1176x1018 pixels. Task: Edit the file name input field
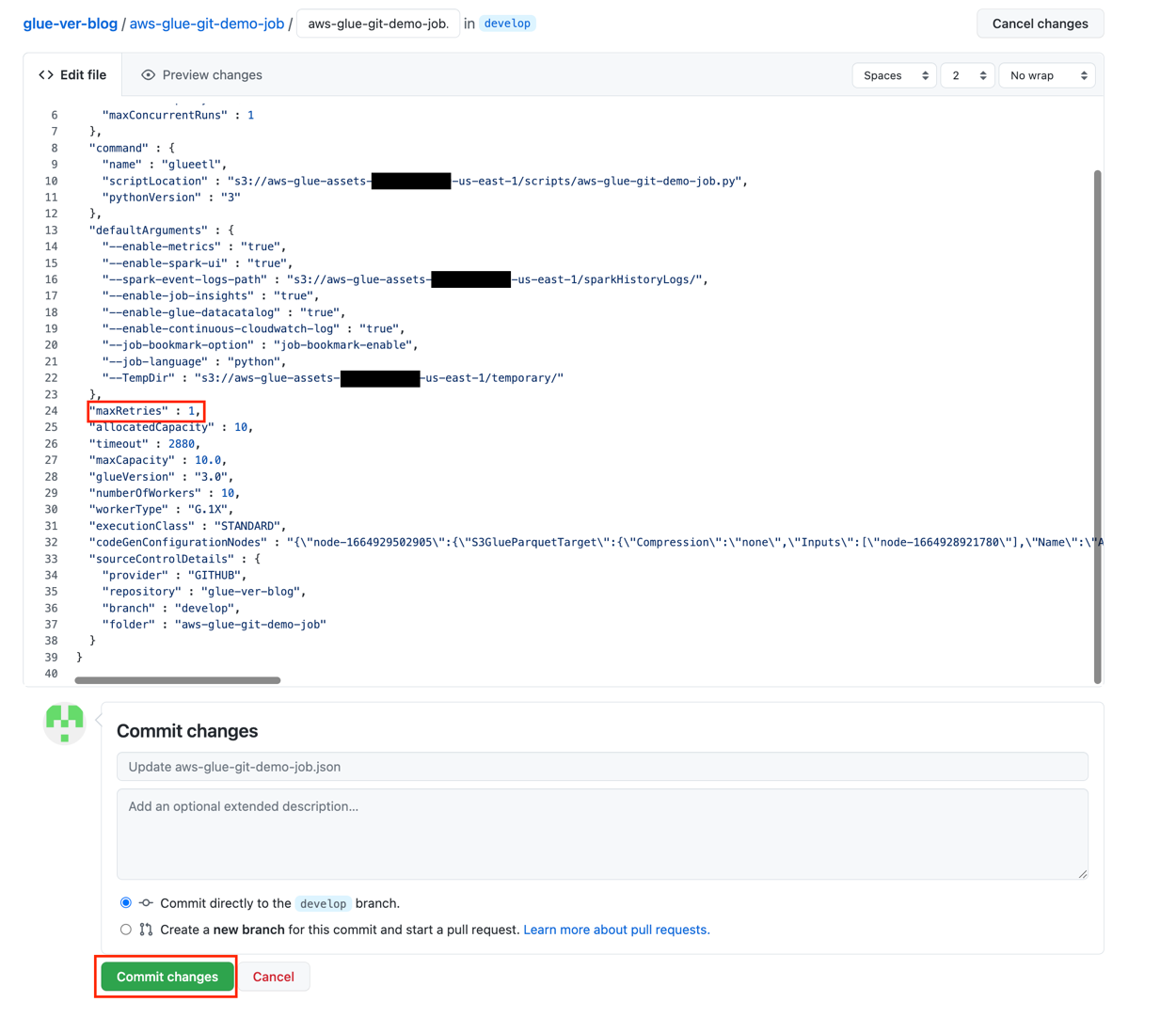tap(378, 24)
